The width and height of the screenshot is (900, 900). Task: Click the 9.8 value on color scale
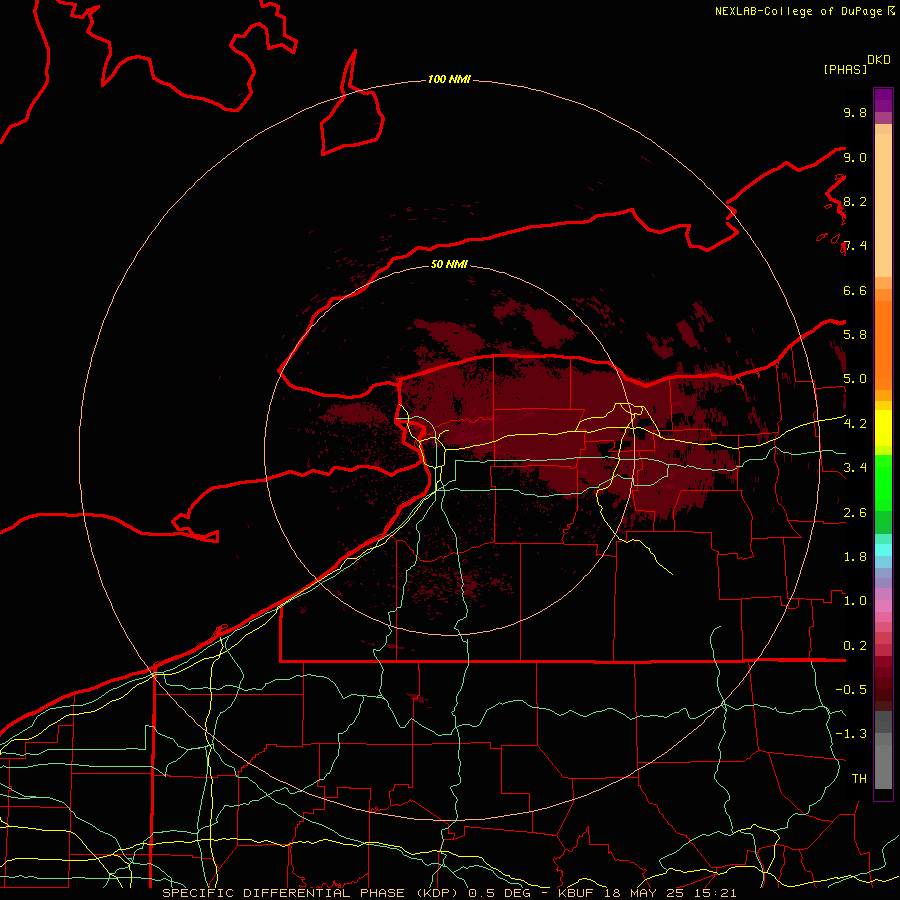pos(855,112)
